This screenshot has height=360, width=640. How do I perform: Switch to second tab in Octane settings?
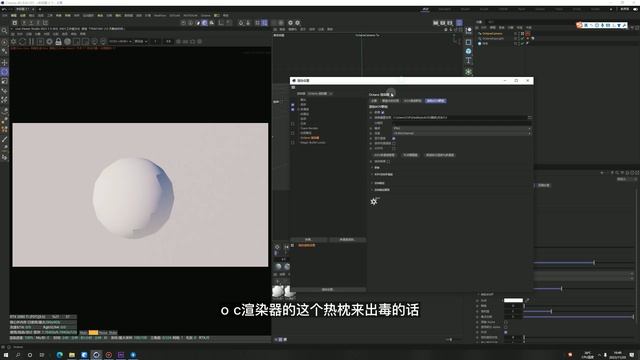click(x=390, y=101)
